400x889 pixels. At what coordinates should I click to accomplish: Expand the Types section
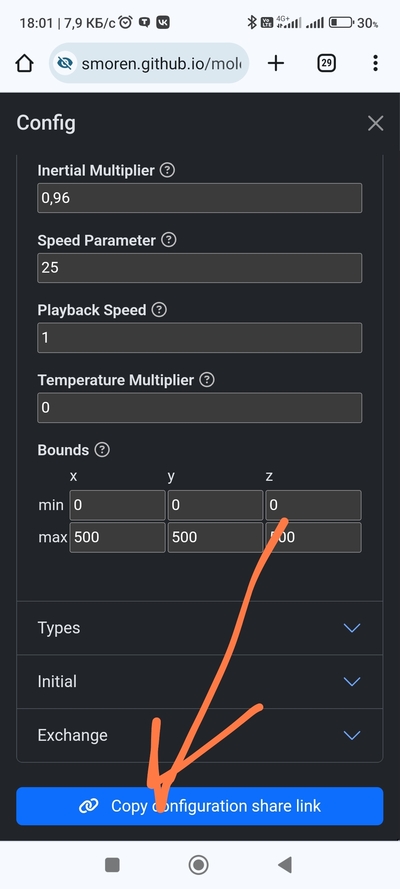pyautogui.click(x=199, y=628)
